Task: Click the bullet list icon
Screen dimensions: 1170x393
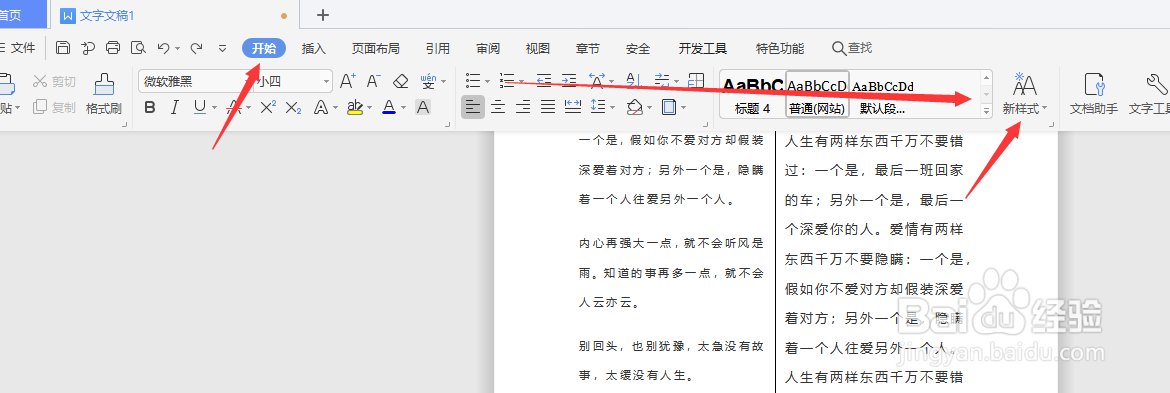Action: [x=472, y=81]
